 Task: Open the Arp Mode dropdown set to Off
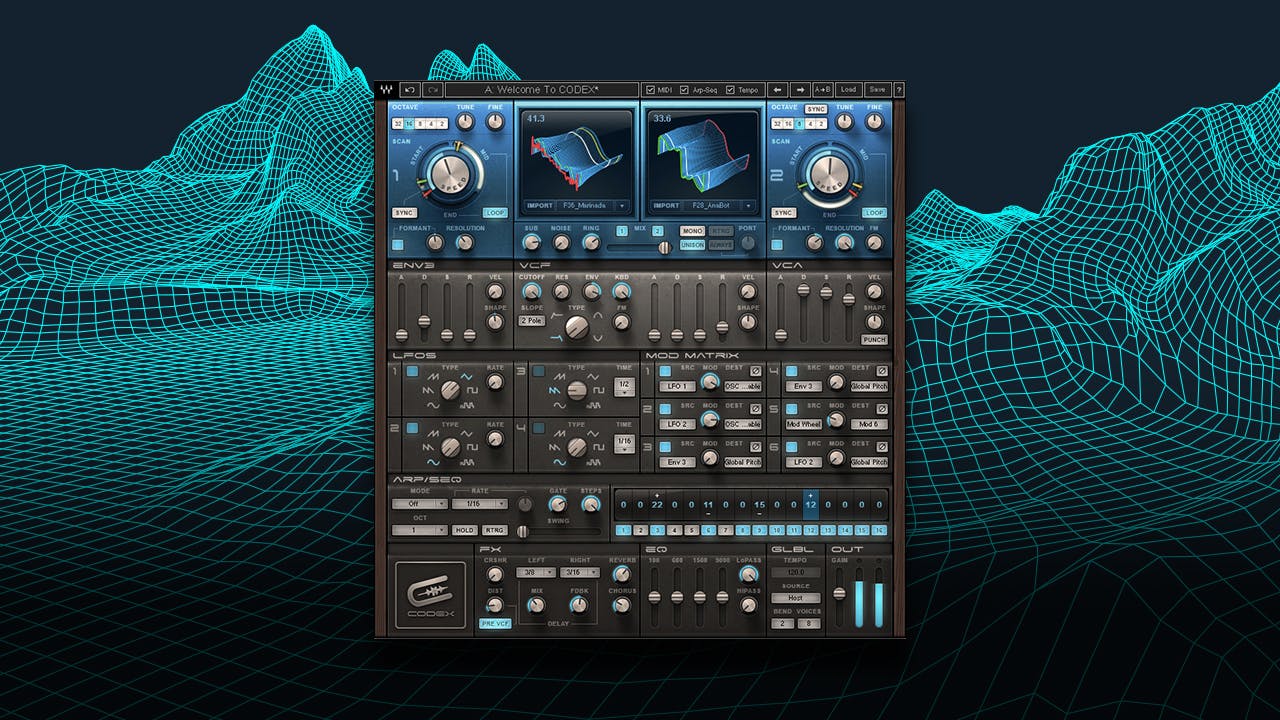click(420, 504)
